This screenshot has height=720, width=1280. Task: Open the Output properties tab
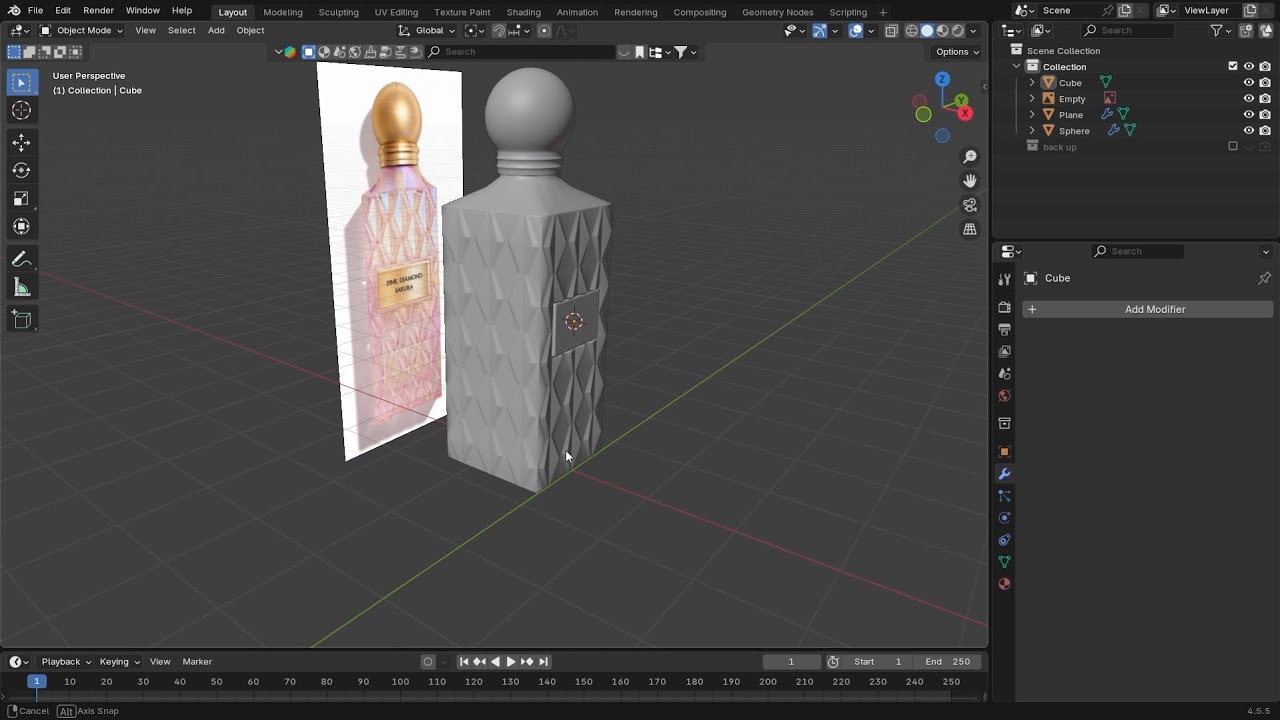click(x=1005, y=329)
